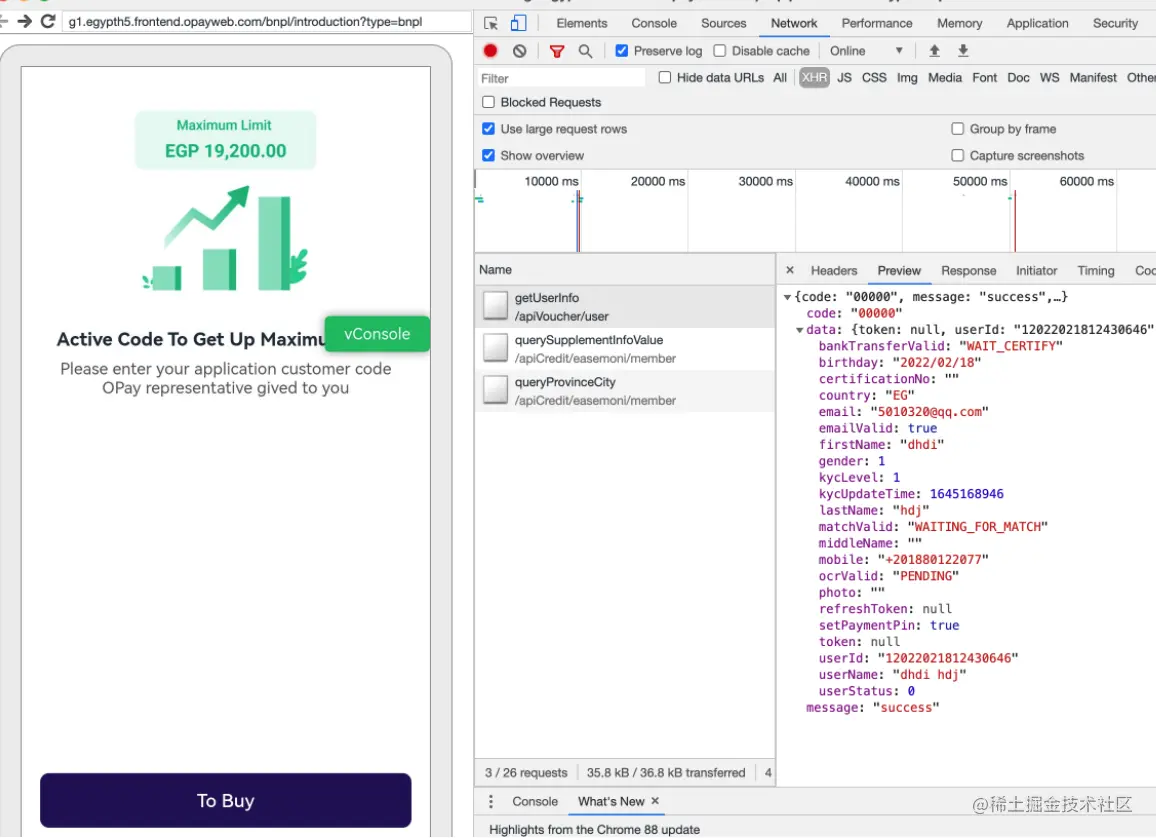Go forward in browser history
The width and height of the screenshot is (1156, 838).
(24, 21)
